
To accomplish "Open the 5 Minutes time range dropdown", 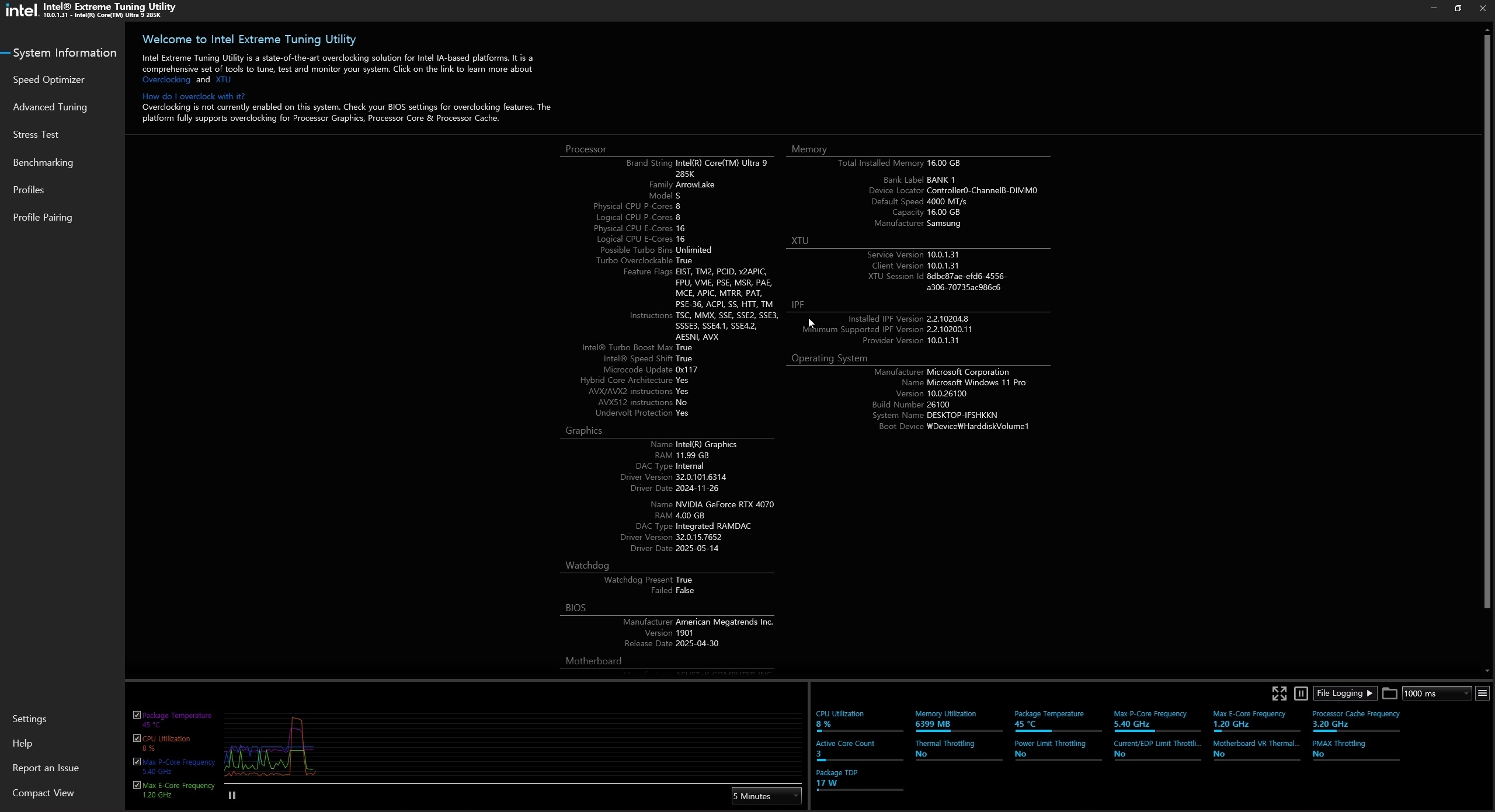I will click(x=766, y=796).
